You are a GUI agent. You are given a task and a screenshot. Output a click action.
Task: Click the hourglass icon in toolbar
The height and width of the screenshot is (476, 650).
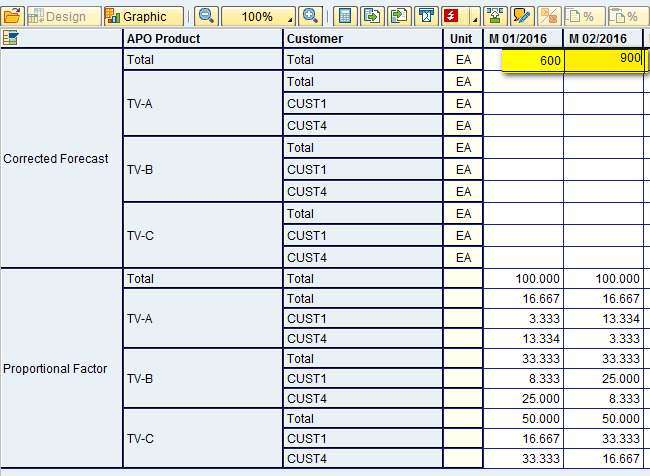click(426, 16)
